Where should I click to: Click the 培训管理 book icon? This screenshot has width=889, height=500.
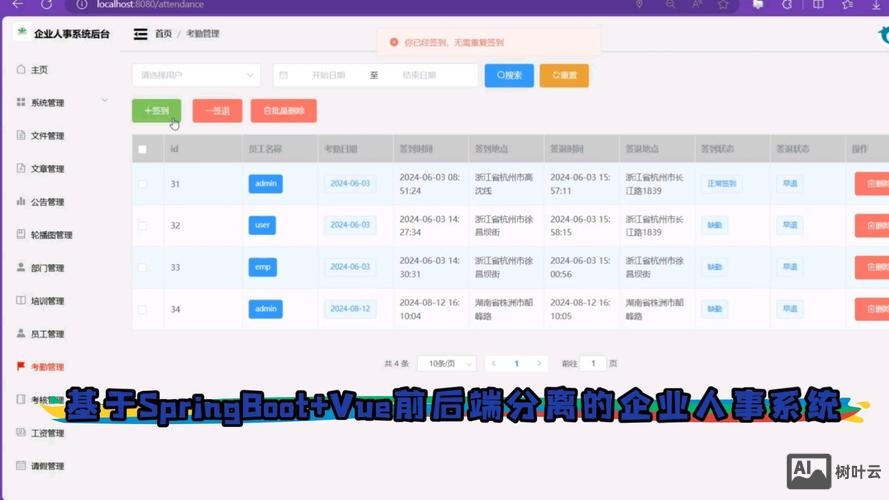(x=21, y=300)
